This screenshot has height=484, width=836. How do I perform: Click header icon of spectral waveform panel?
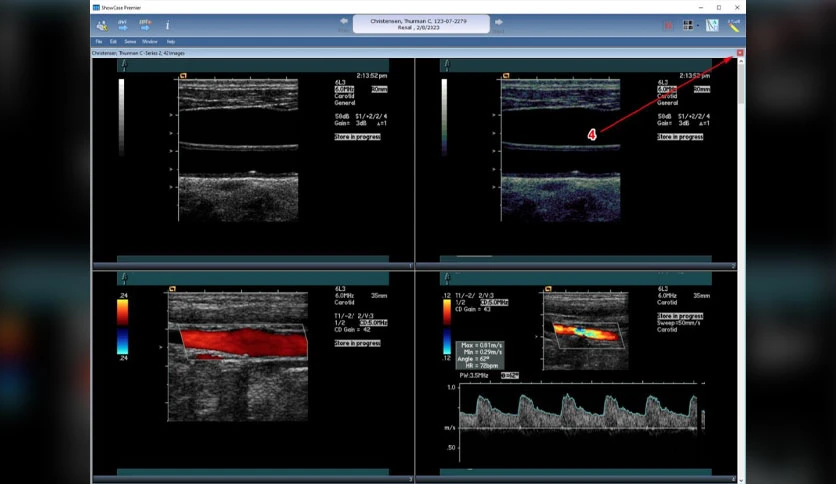tap(447, 278)
